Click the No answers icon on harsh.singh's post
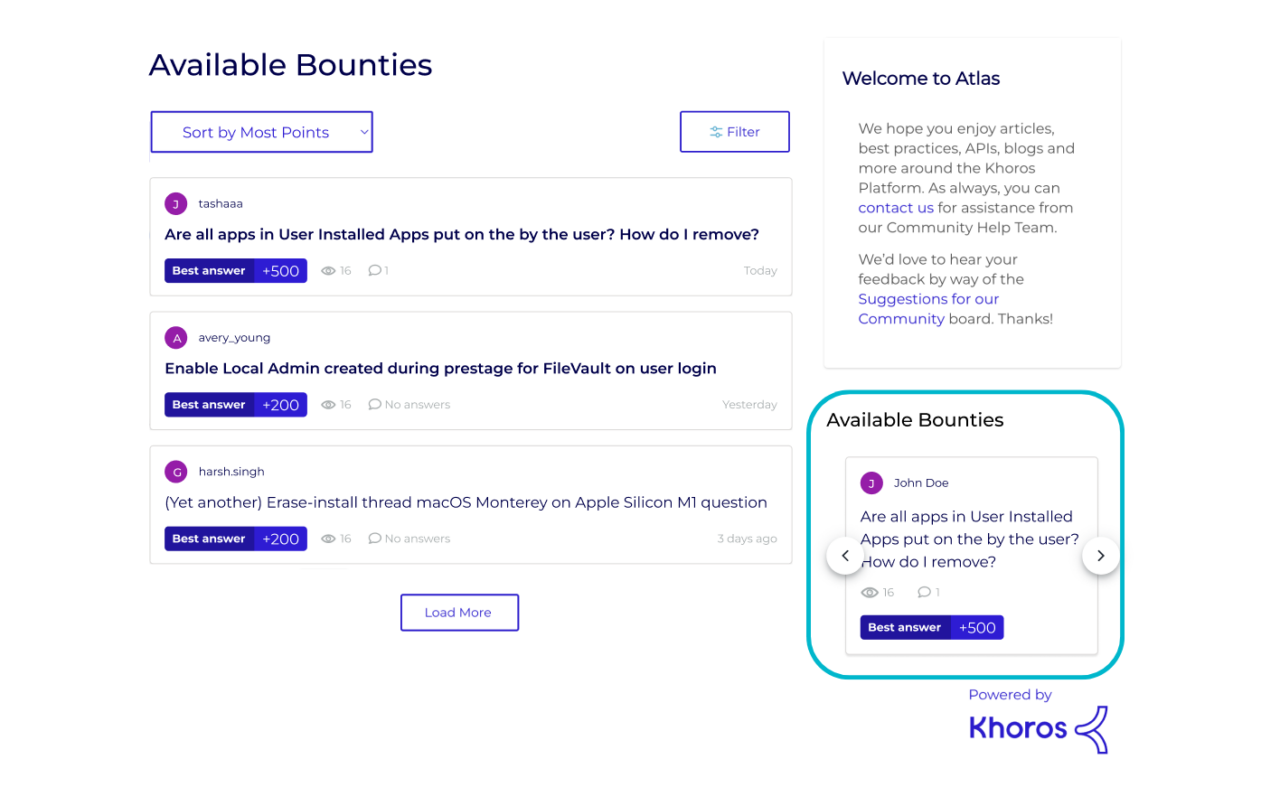Screen dimensions: 1280x806 pos(375,538)
